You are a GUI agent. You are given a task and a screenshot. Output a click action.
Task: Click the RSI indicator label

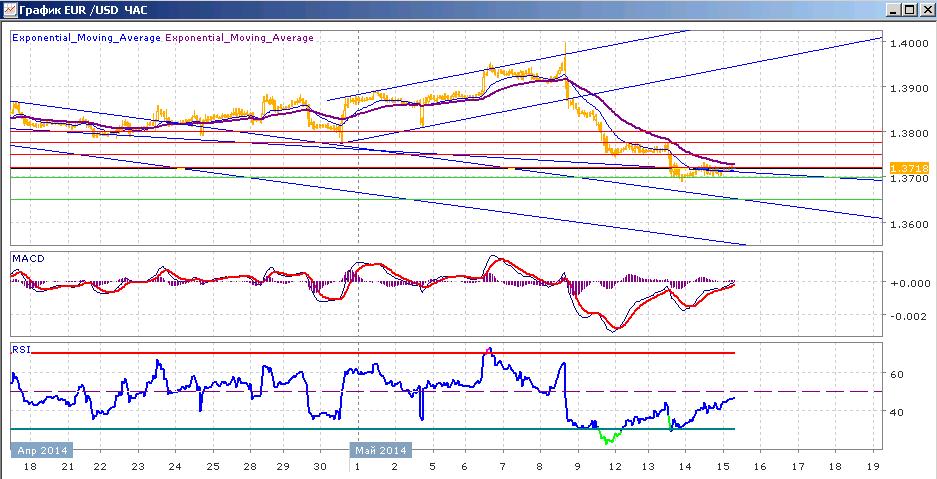tap(20, 349)
